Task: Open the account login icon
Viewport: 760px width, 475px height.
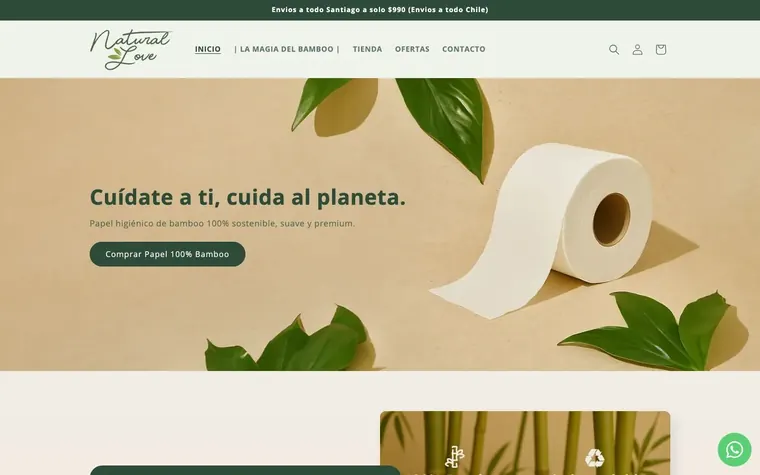Action: [637, 49]
